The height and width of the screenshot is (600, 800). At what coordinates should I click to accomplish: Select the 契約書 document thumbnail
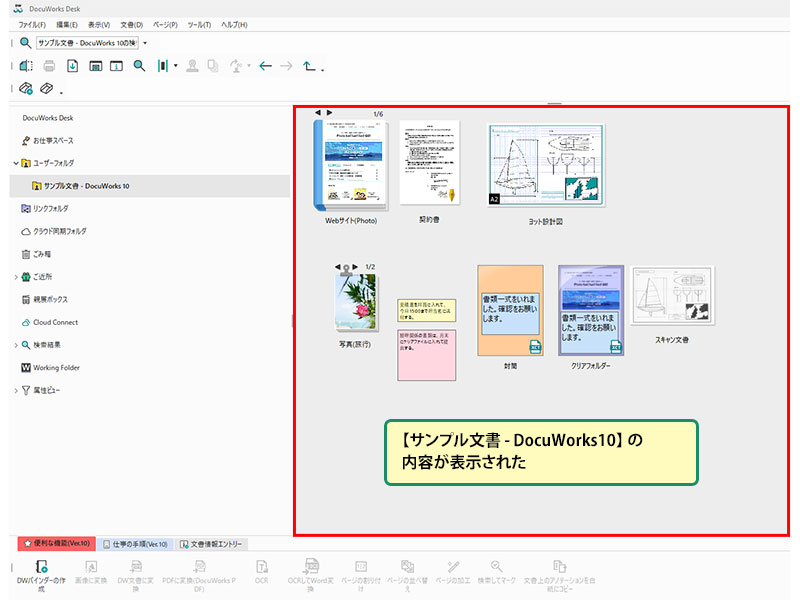coord(430,162)
